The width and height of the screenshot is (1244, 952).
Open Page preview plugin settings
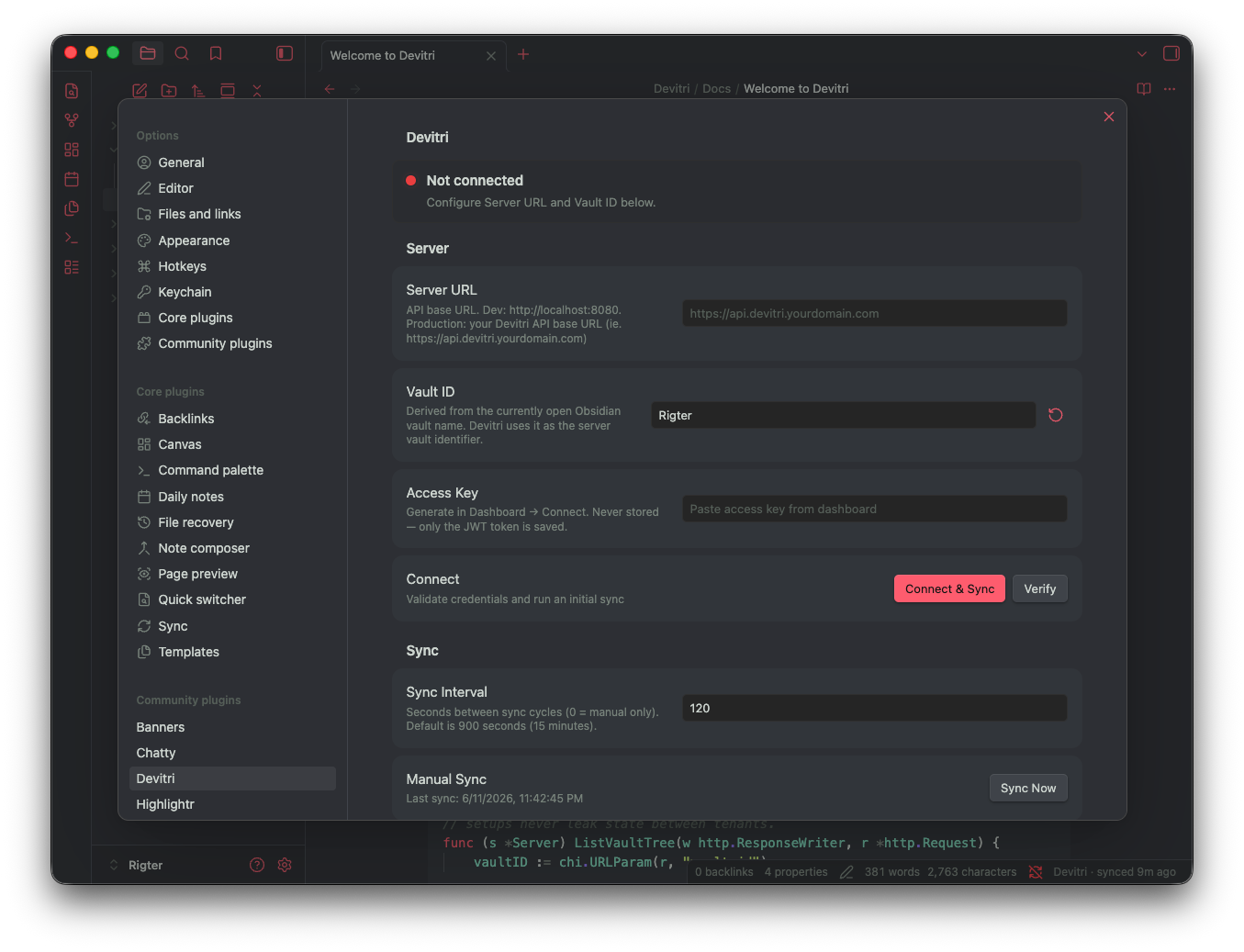coord(232,574)
